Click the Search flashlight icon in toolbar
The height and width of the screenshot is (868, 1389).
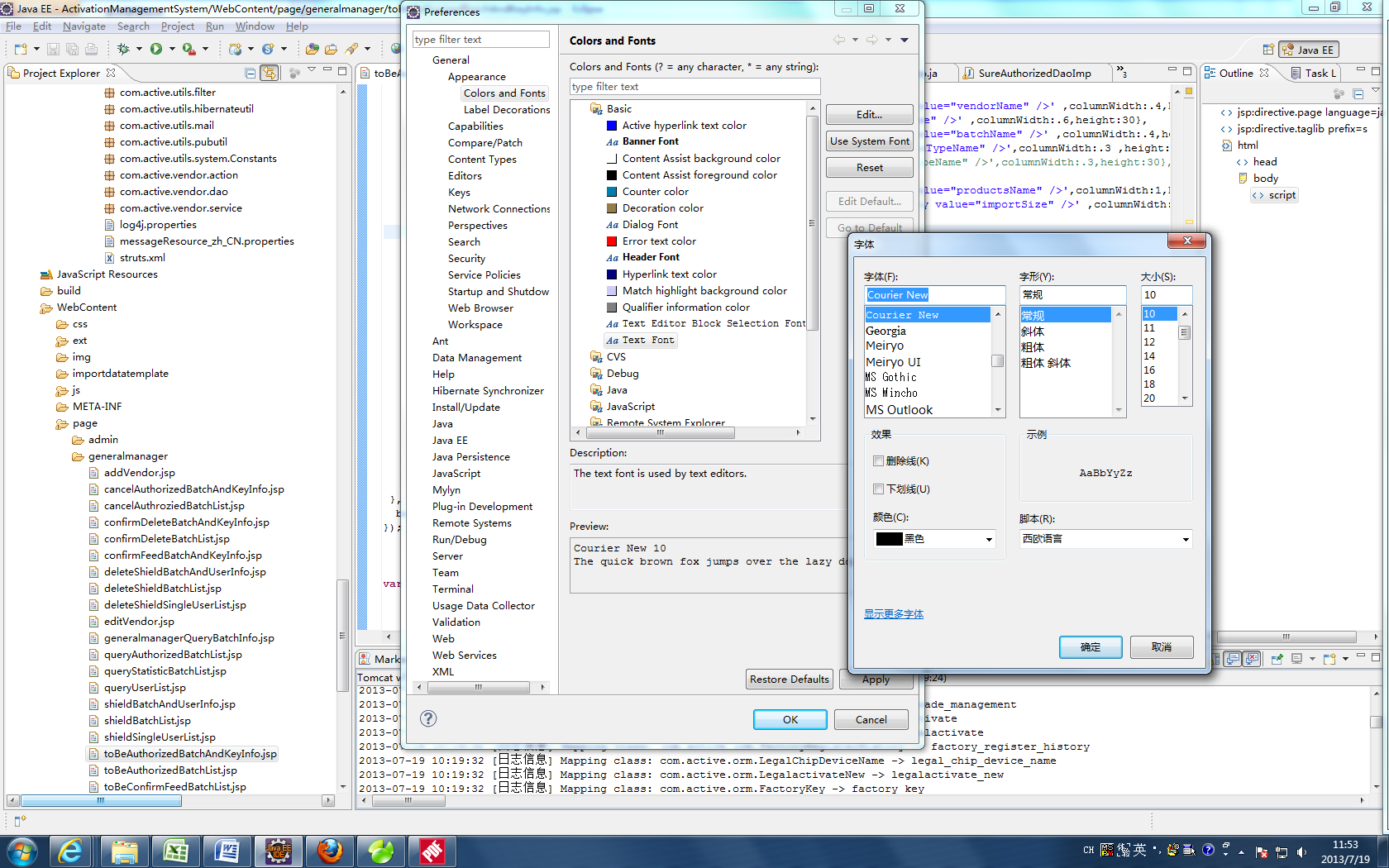coord(353,50)
